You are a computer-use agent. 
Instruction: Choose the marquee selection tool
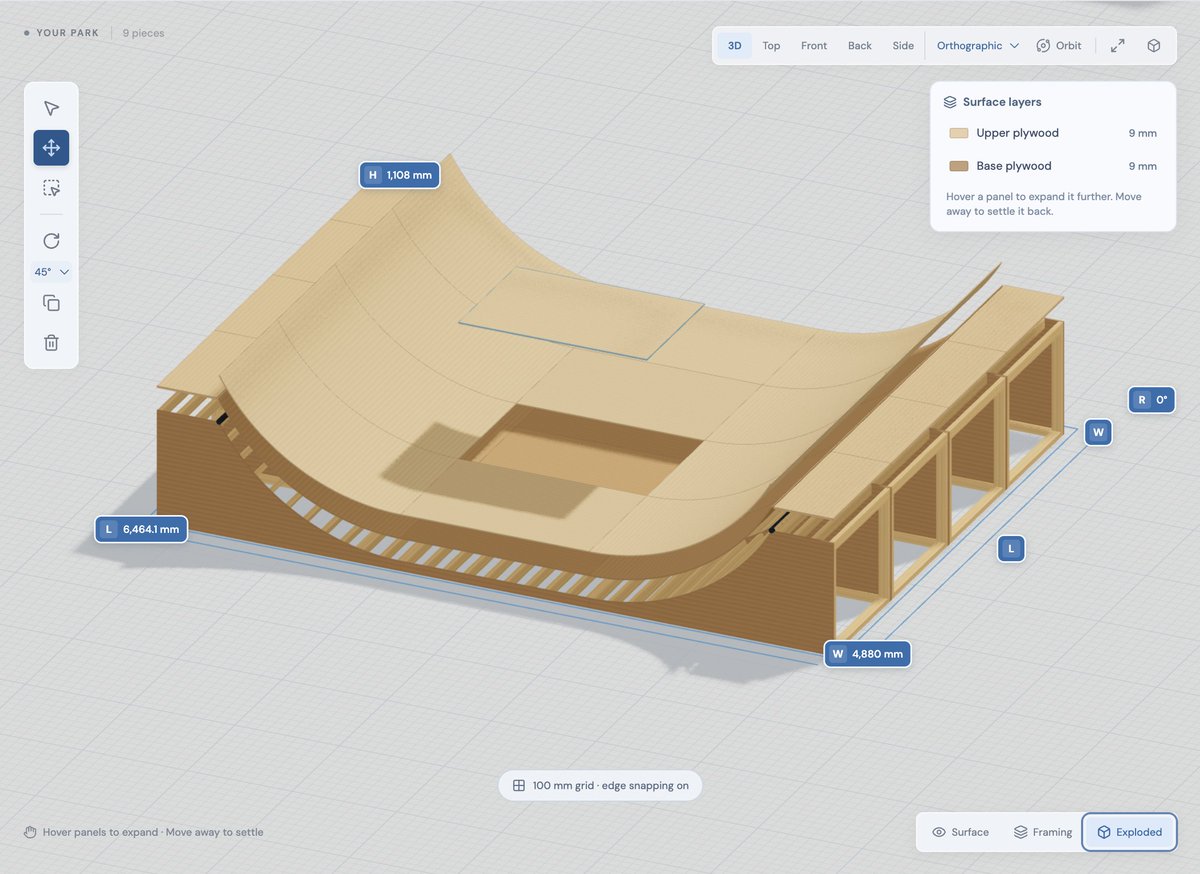point(51,188)
